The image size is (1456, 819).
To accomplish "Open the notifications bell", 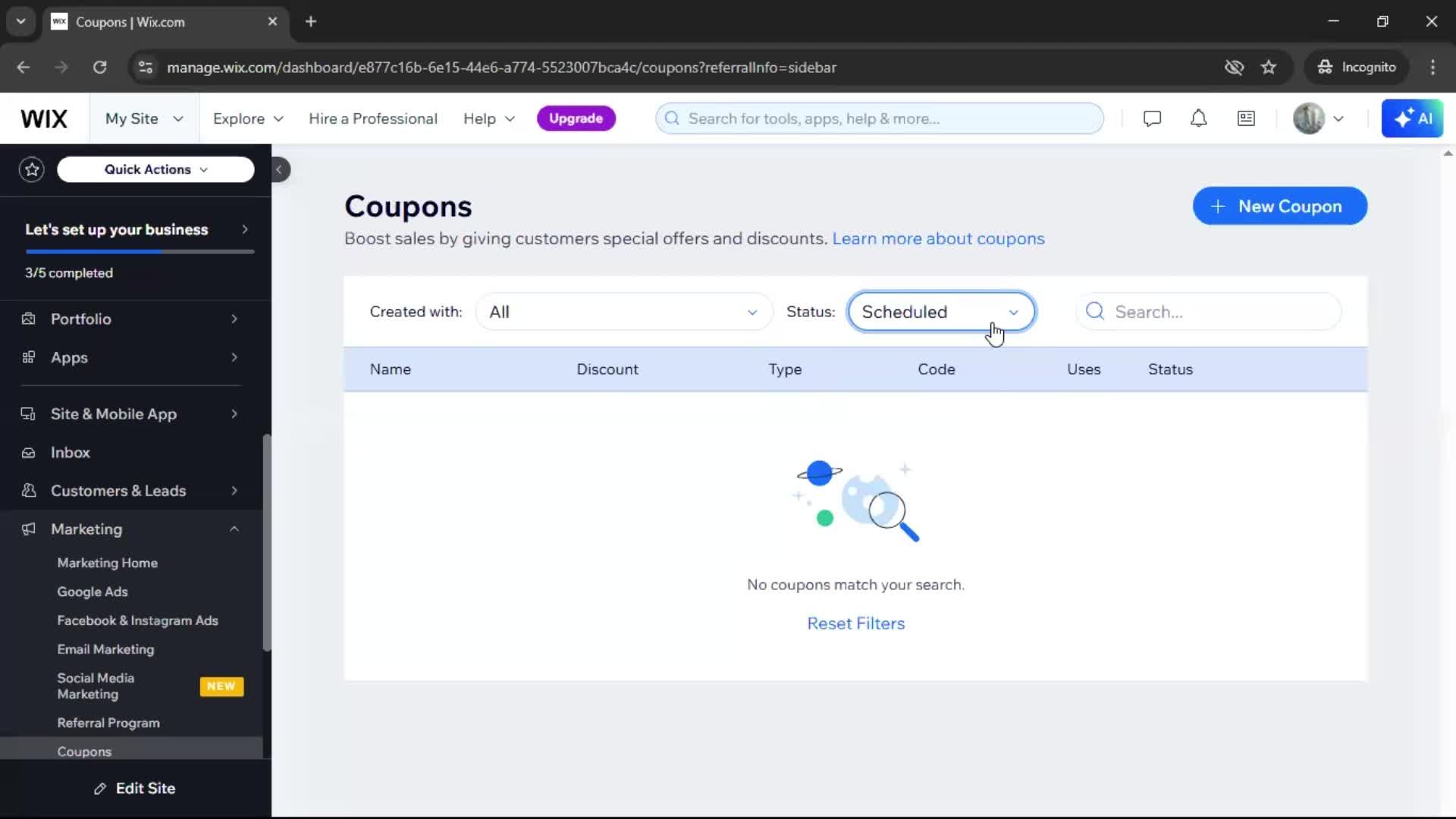I will (x=1198, y=118).
